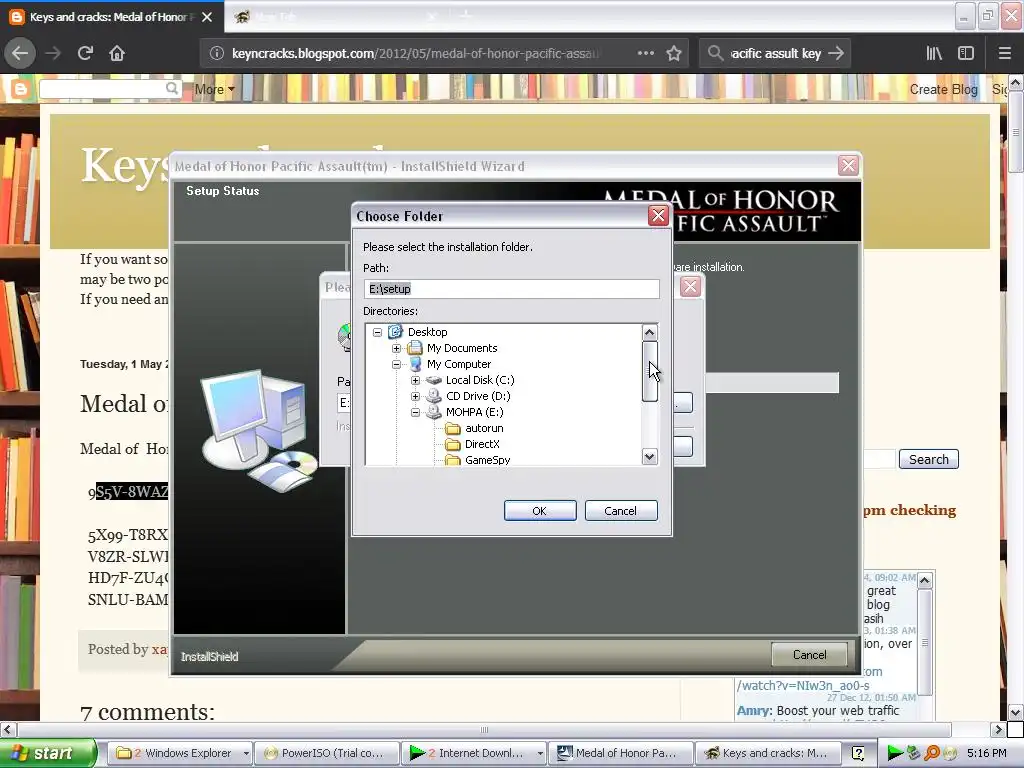1024x768 pixels.
Task: Collapse the MOHPA (E:) node
Action: 415,412
